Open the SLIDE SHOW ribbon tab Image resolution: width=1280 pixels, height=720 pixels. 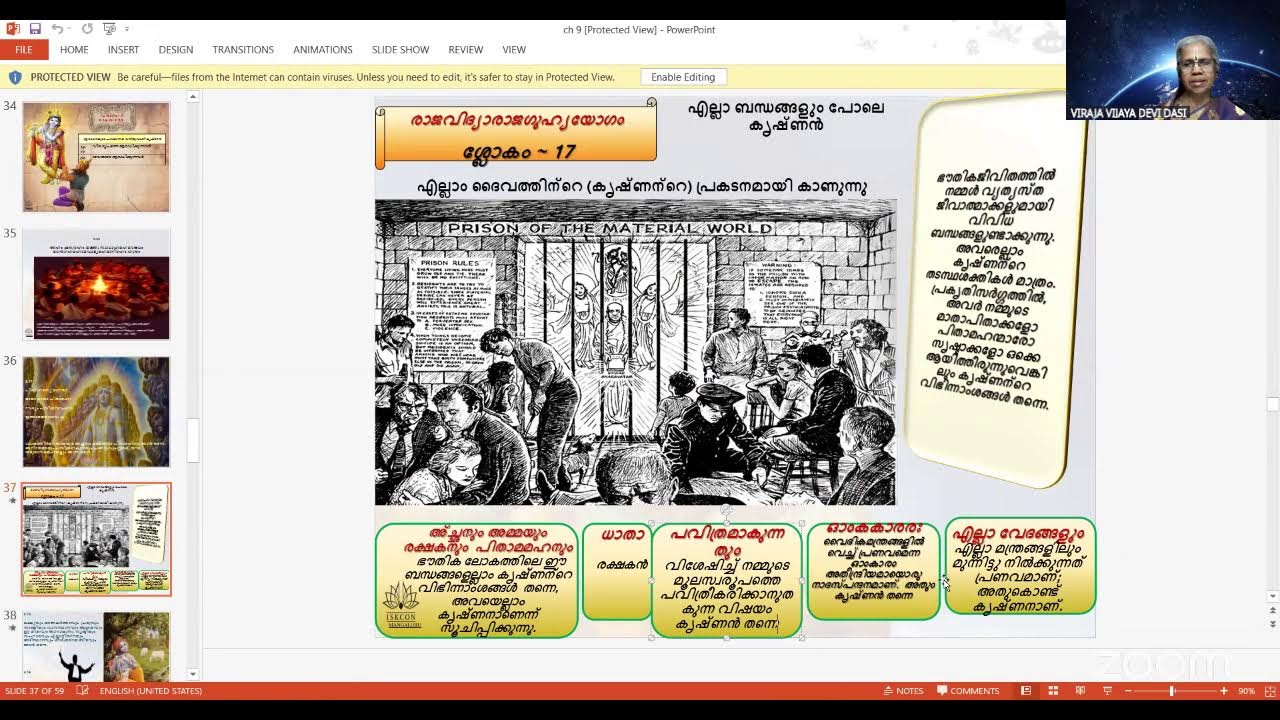click(400, 50)
